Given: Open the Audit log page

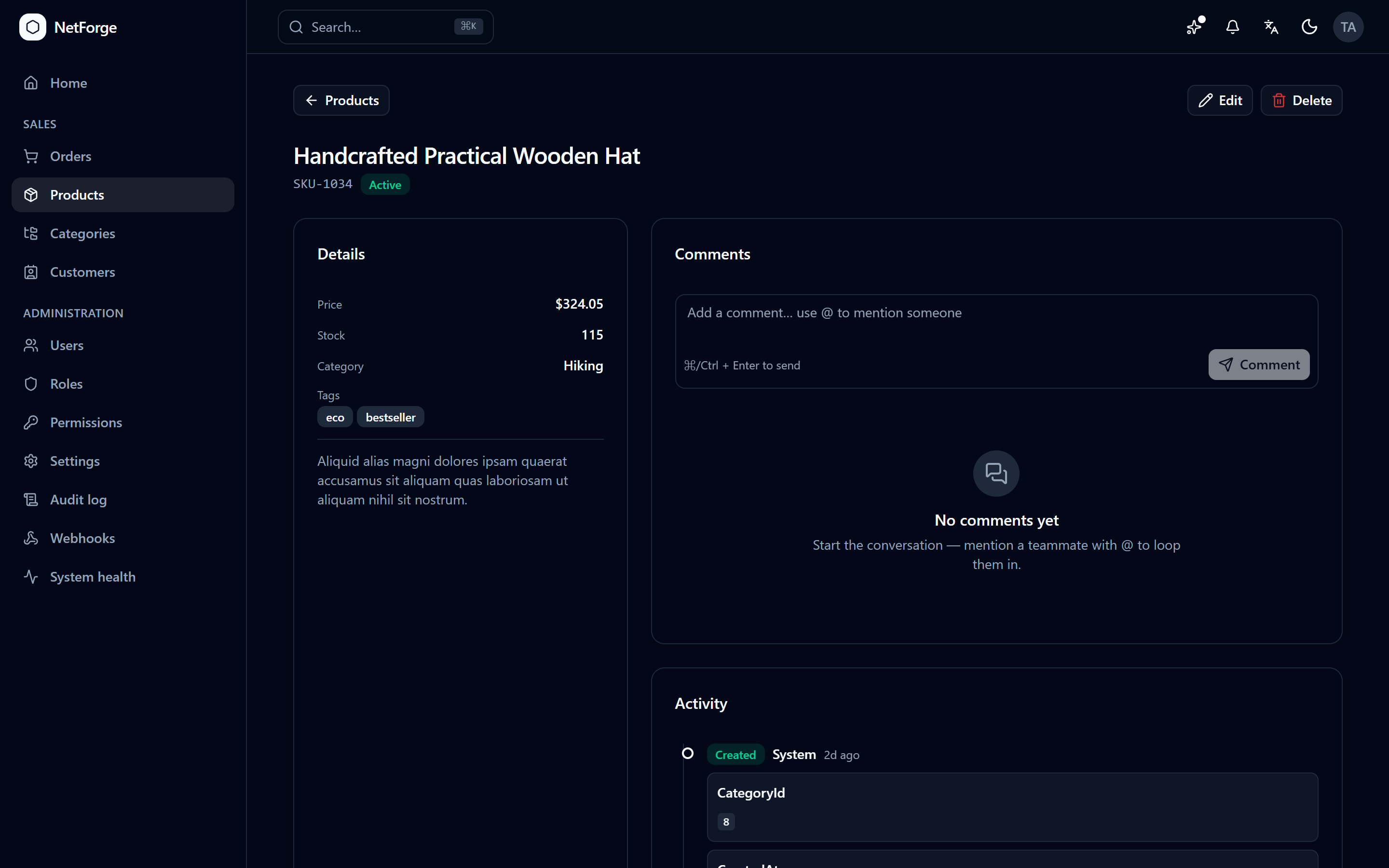Looking at the screenshot, I should pos(123,500).
